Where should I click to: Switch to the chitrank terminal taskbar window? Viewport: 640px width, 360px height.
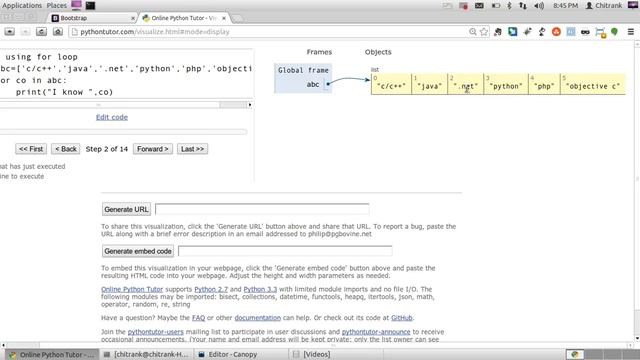pos(147,354)
